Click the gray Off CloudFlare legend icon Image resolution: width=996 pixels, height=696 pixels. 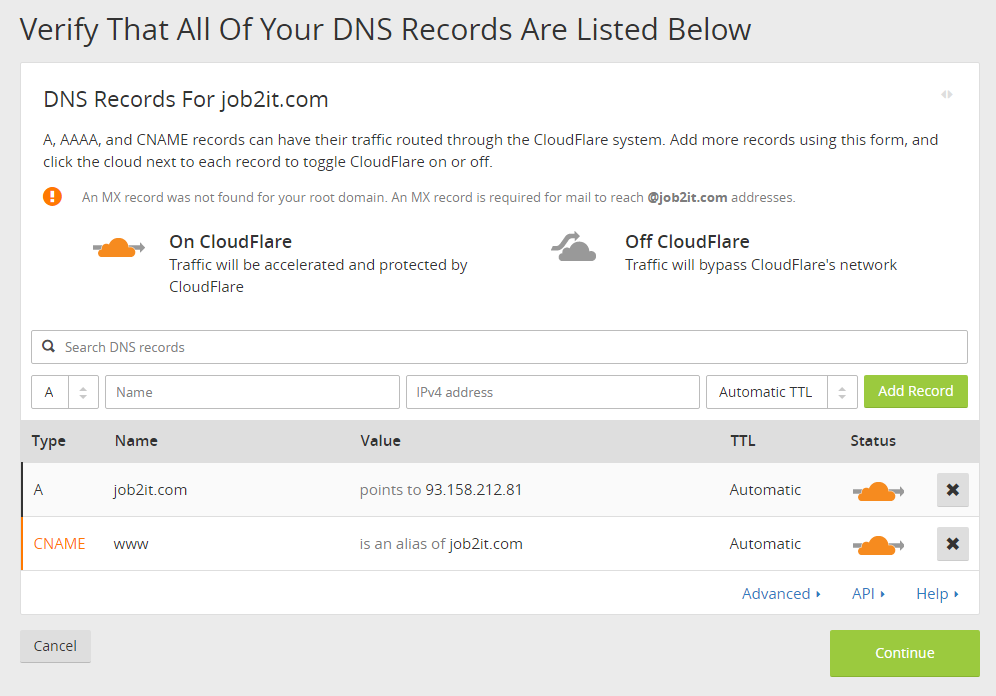point(574,247)
